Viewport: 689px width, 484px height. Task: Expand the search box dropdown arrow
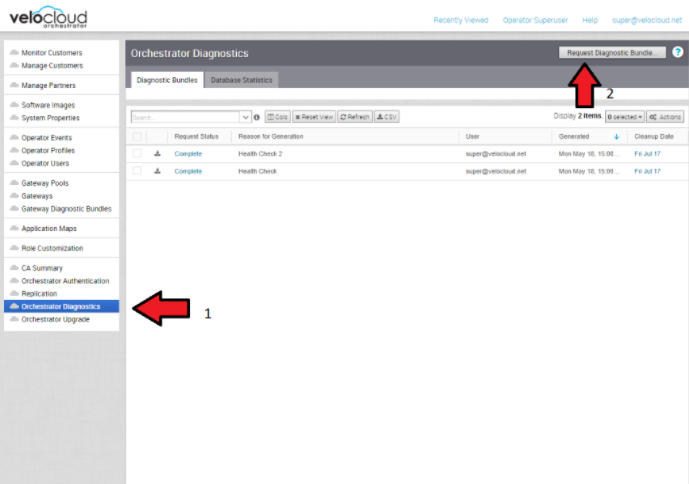(x=246, y=117)
